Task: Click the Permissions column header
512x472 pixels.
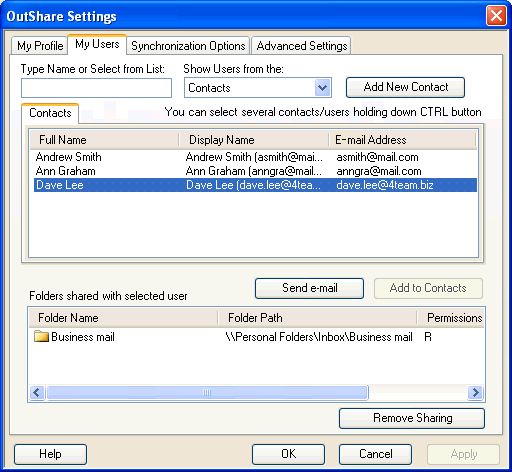Action: [451, 318]
